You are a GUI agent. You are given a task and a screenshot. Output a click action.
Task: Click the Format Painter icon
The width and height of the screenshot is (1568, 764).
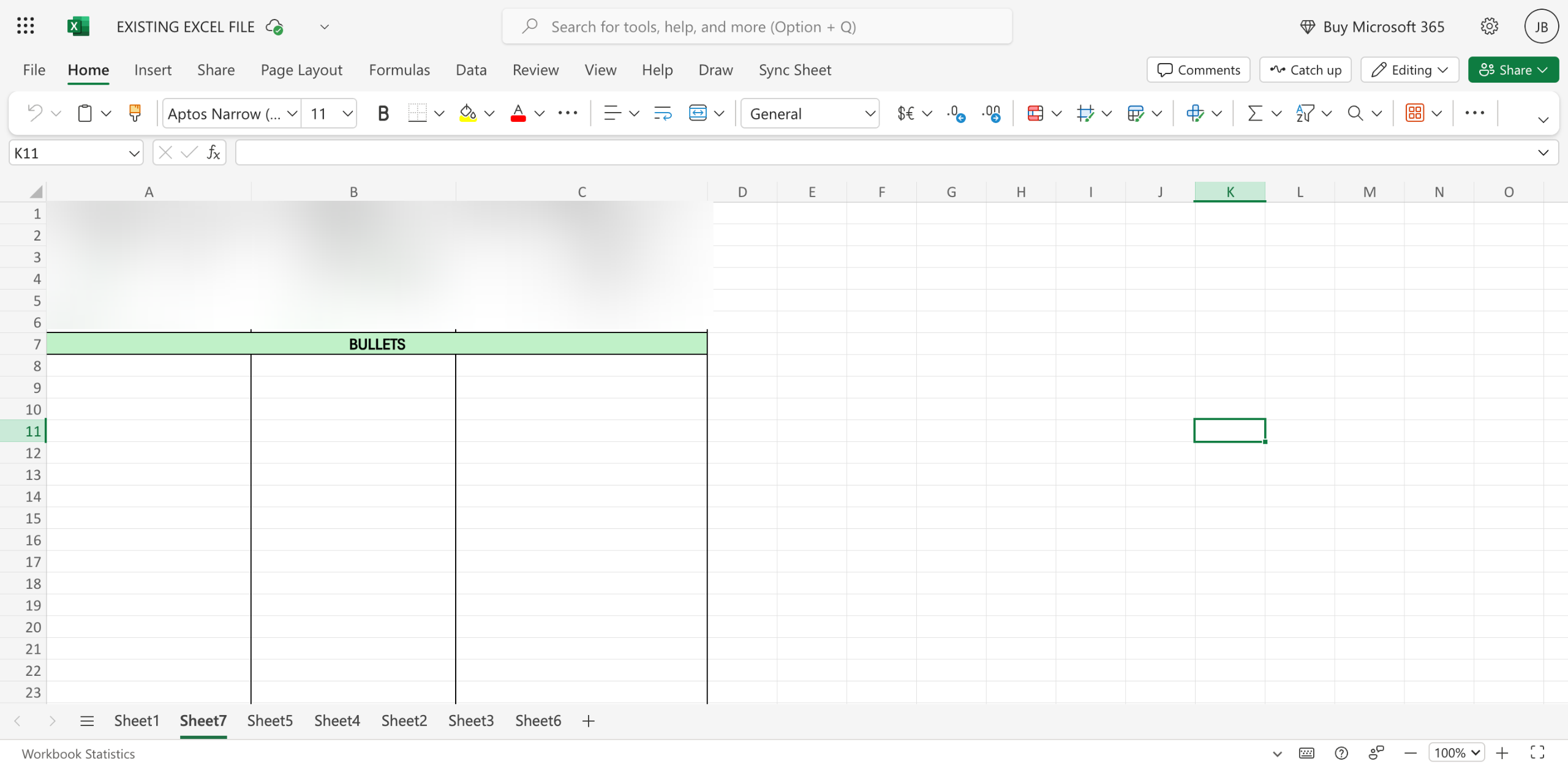135,113
